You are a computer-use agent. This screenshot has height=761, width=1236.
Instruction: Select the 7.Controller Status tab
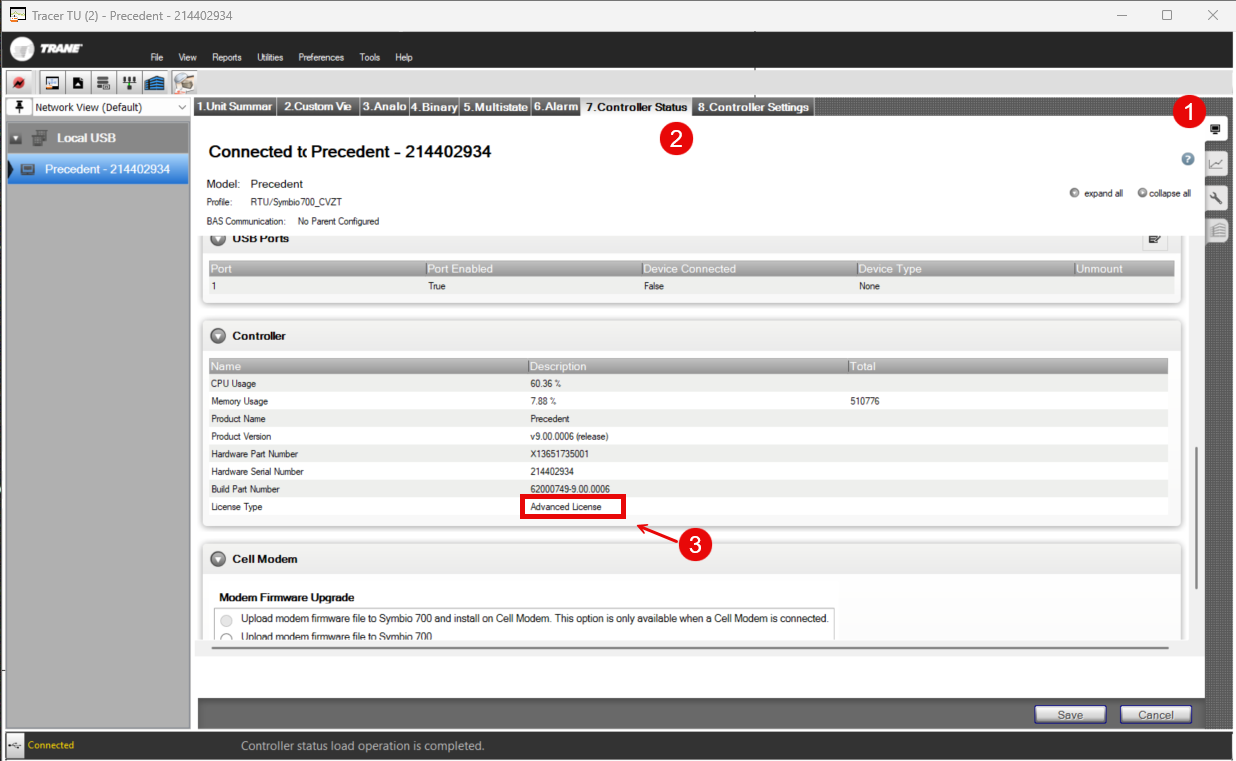636,107
